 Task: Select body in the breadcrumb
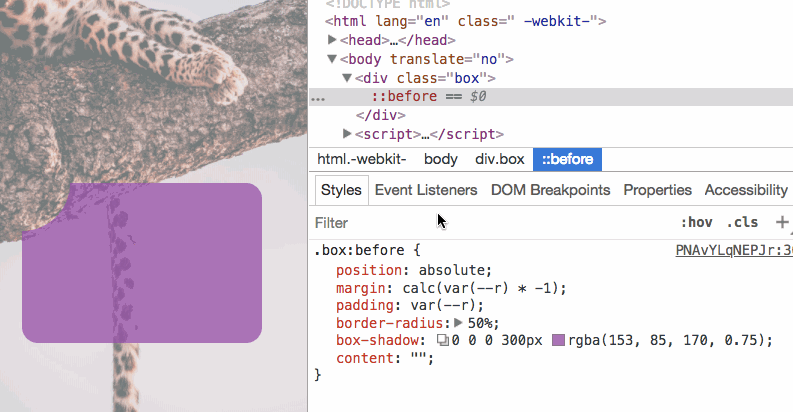(x=440, y=159)
